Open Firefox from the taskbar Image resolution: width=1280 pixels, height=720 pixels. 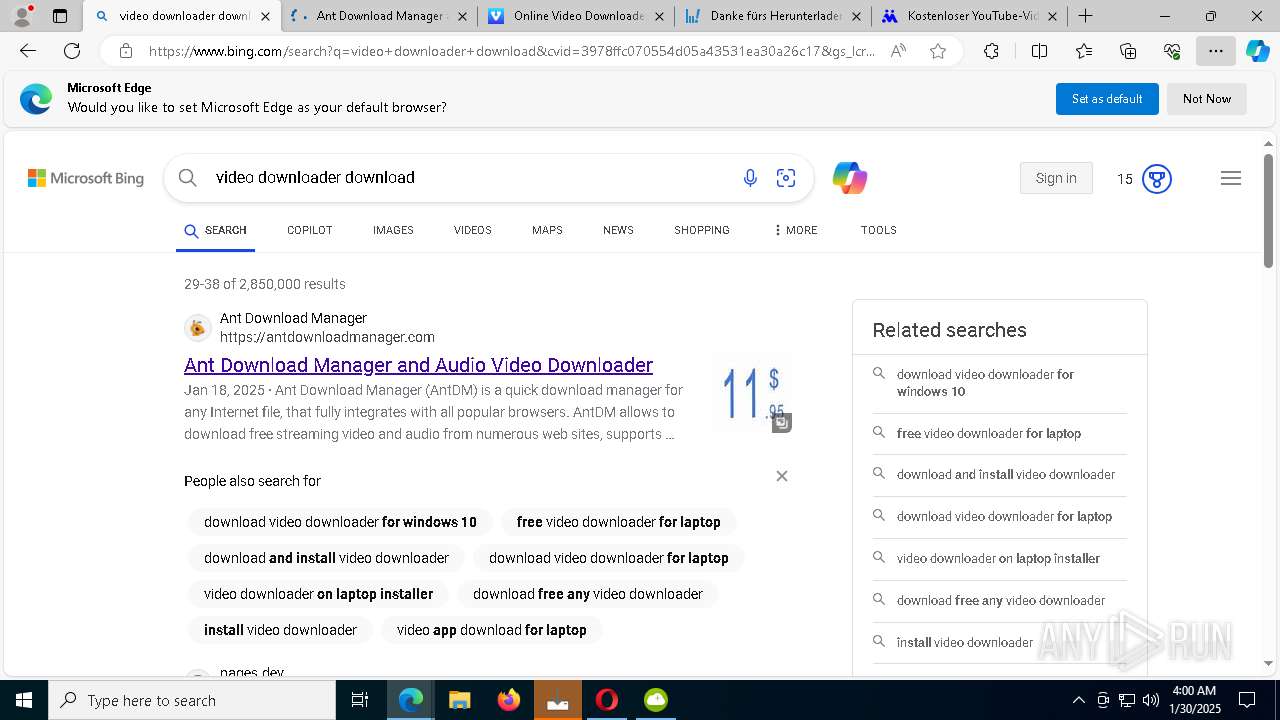click(509, 700)
